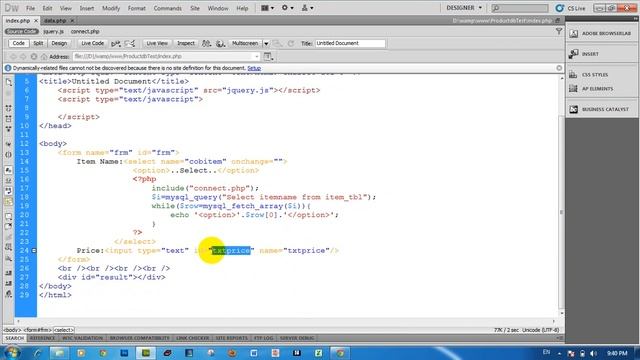Switch to Code view
This screenshot has width=640, height=360.
[18, 43]
